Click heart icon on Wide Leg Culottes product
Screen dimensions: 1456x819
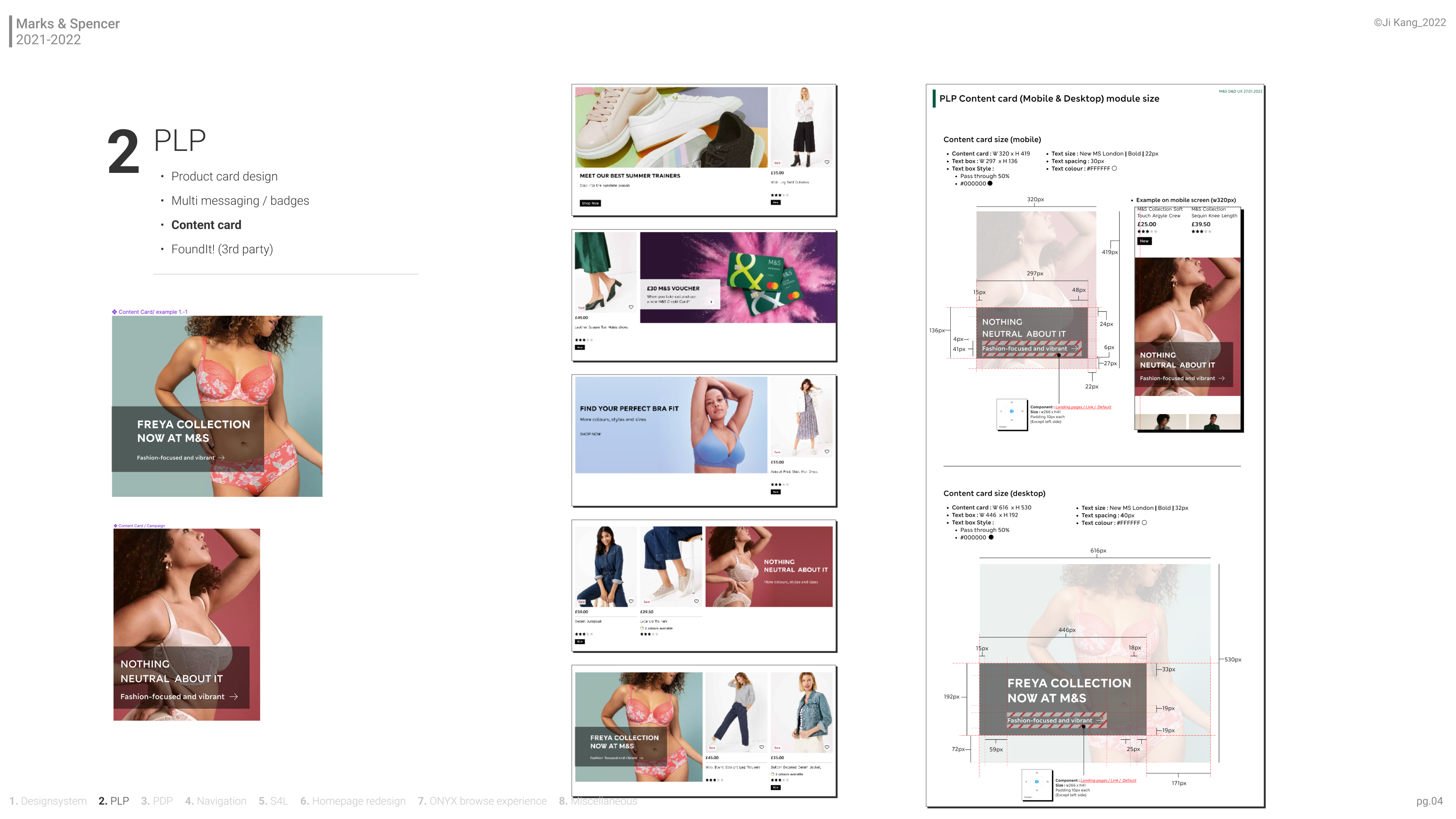(827, 162)
